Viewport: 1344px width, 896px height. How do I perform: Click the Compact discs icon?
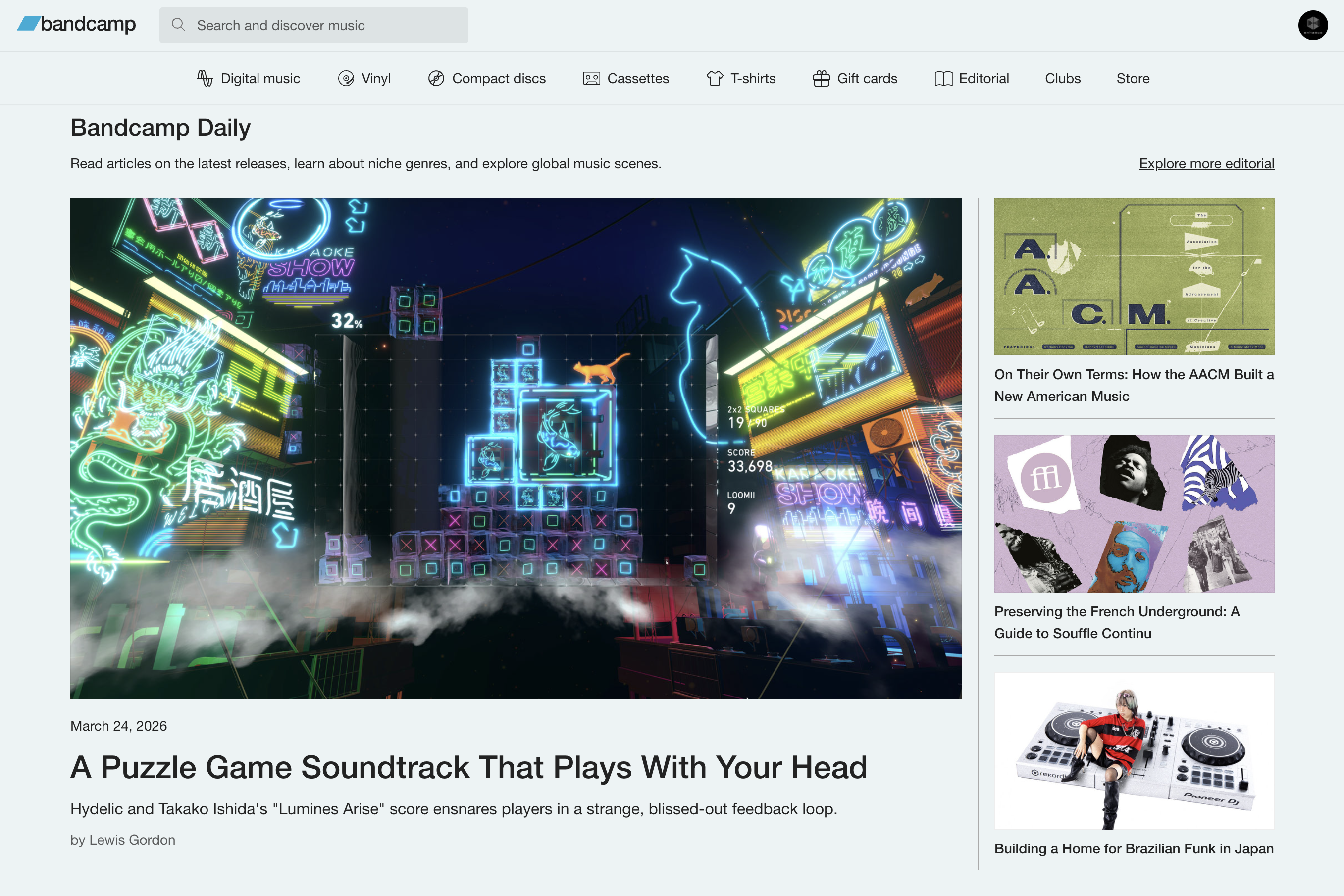tap(436, 78)
